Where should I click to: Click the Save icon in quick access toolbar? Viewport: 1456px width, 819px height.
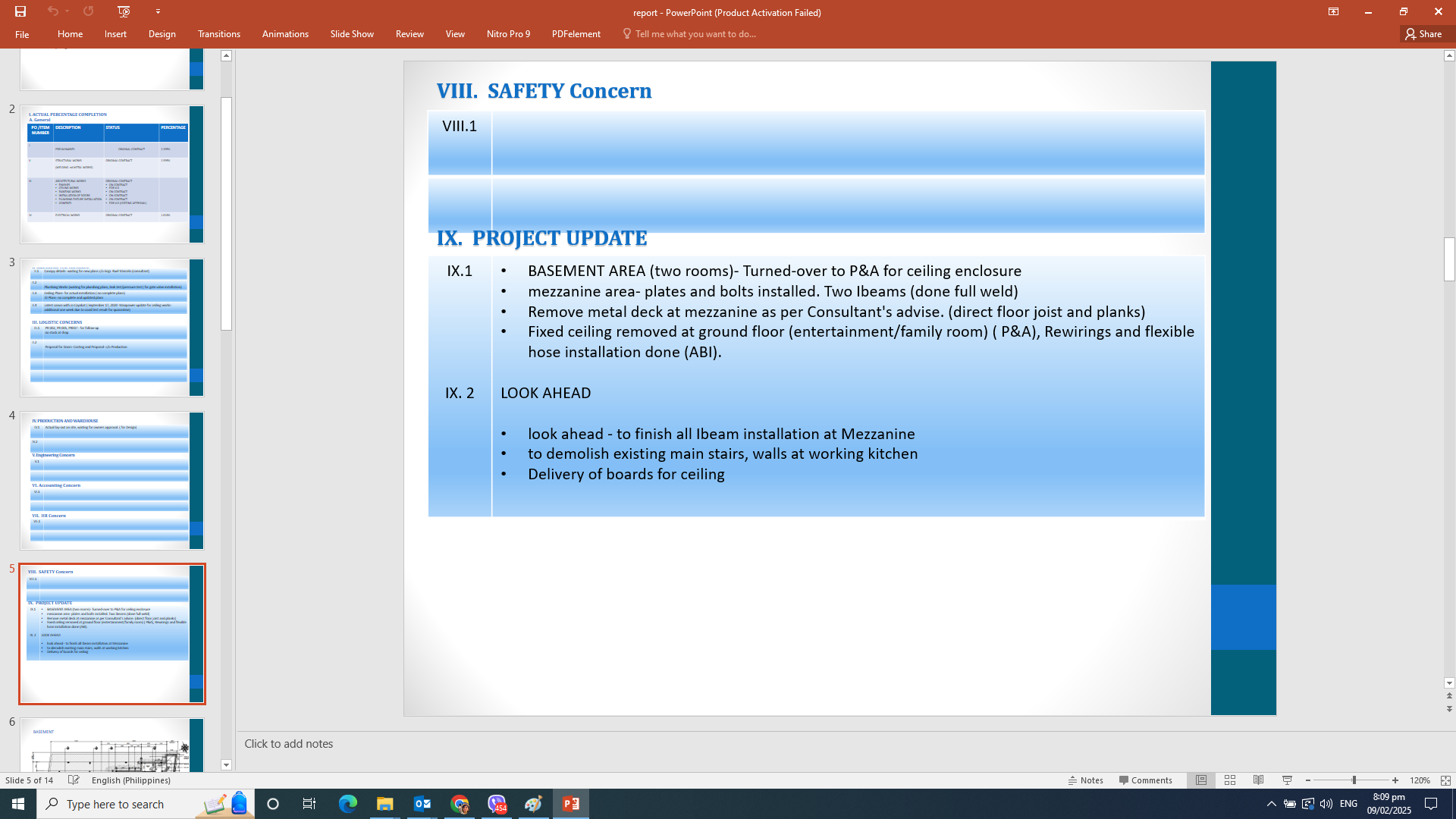[20, 11]
